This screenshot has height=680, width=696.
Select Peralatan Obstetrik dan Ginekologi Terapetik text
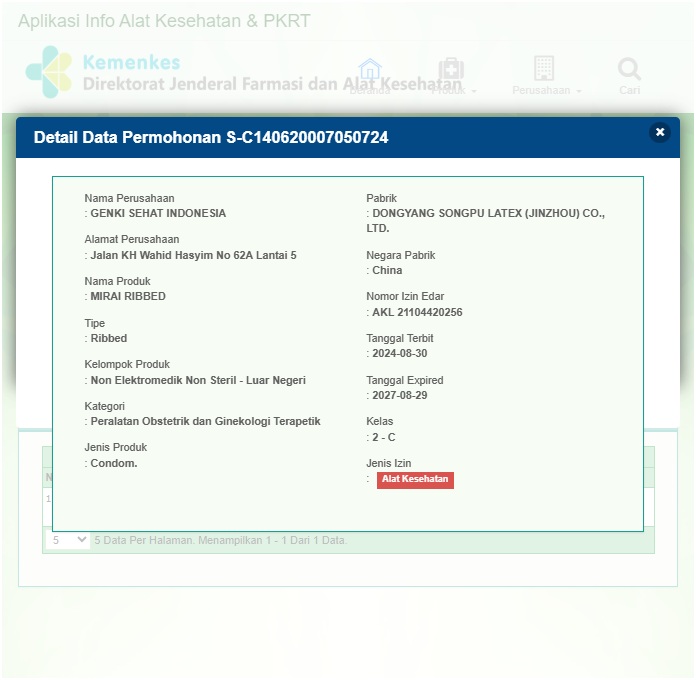pyautogui.click(x=205, y=421)
